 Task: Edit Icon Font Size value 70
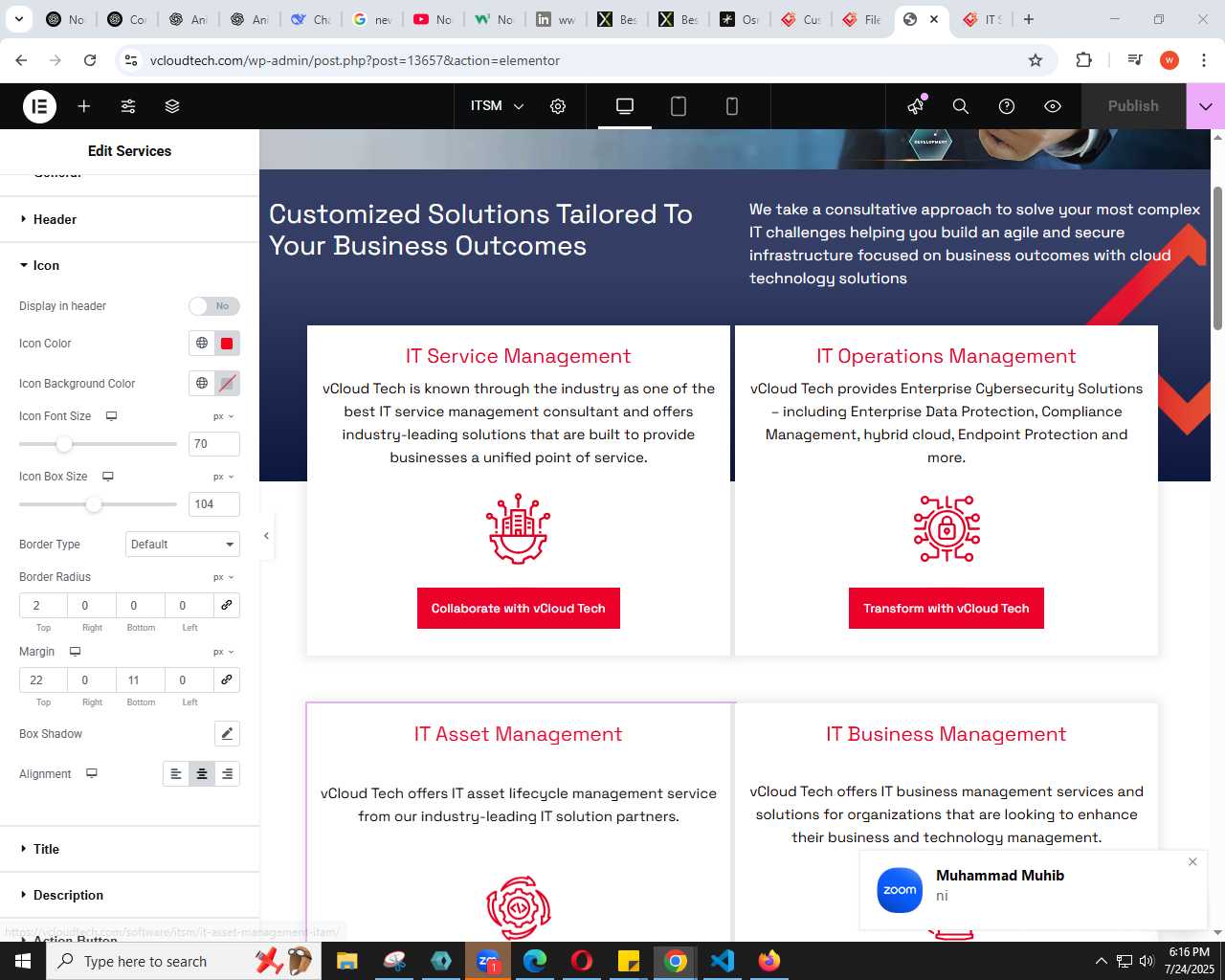point(213,444)
